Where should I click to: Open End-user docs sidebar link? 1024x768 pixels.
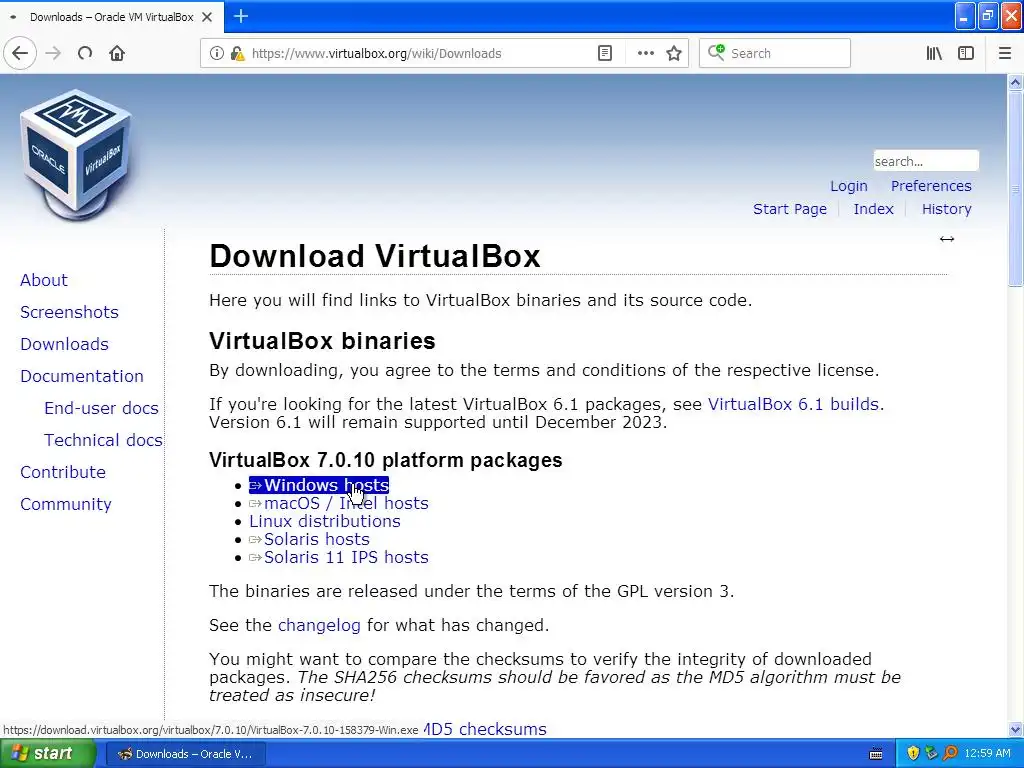[x=101, y=408]
